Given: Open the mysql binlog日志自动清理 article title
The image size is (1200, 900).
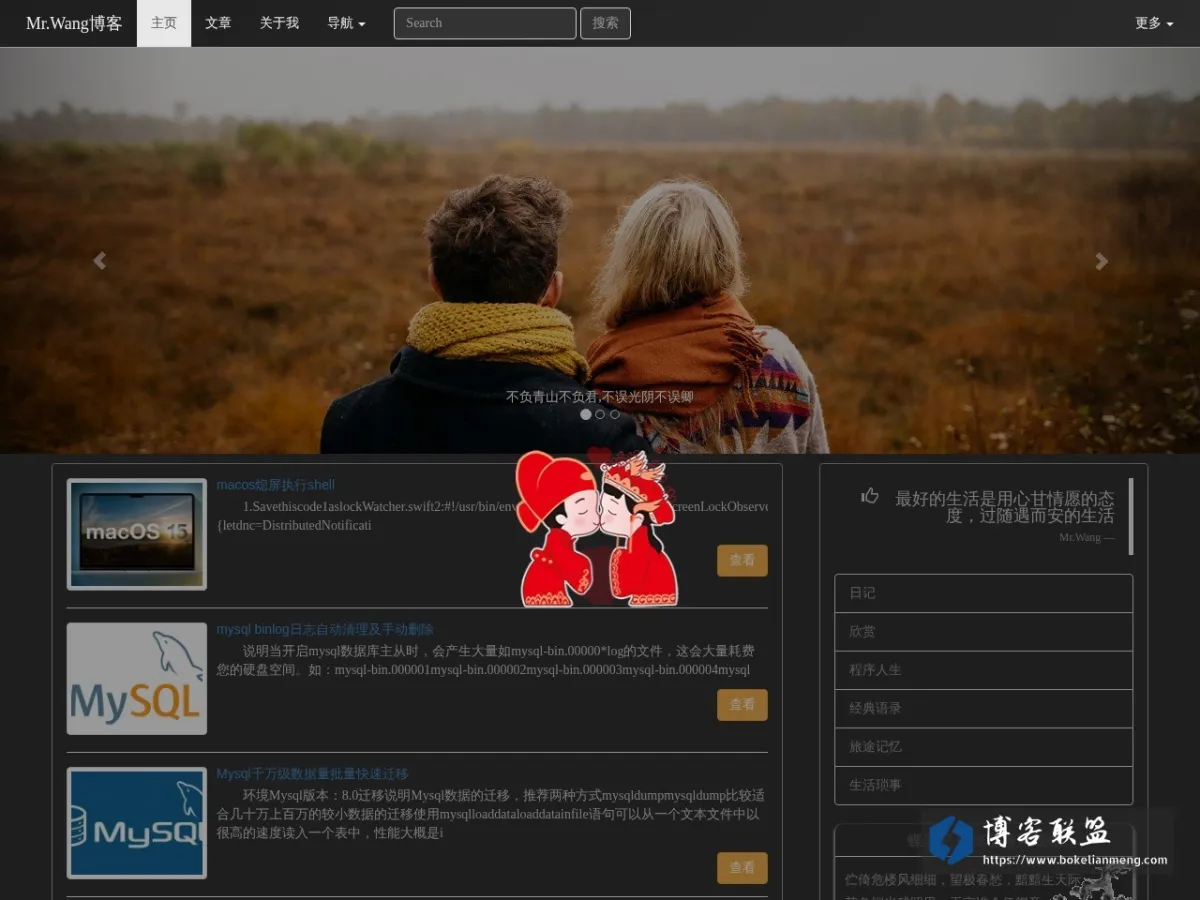Looking at the screenshot, I should point(325,629).
